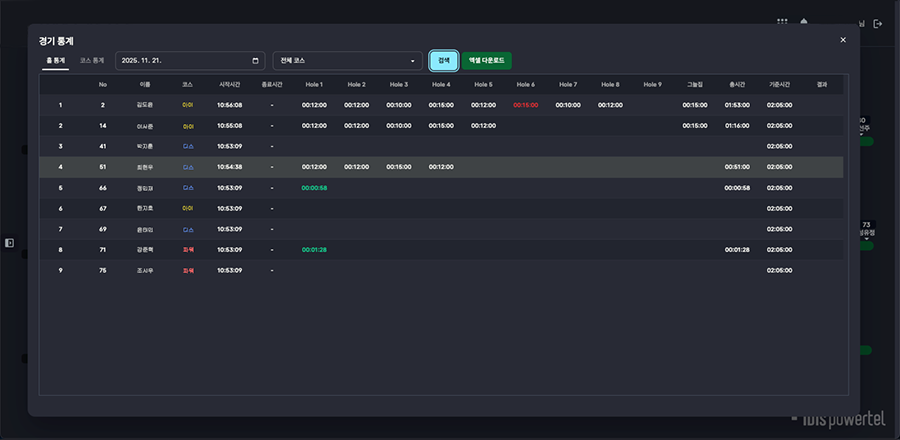The height and width of the screenshot is (440, 900).
Task: Close the 경기 통계 dialog
Action: click(843, 40)
